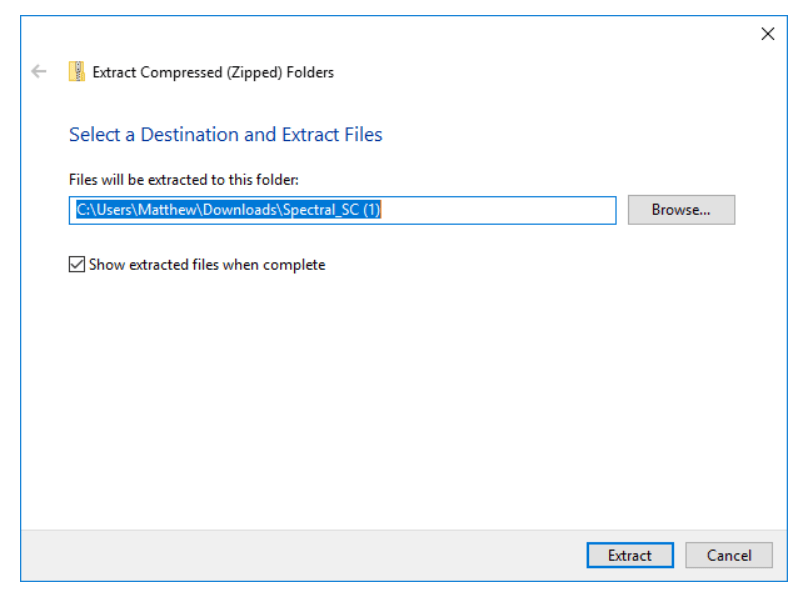Cancel the extraction dialog
The image size is (809, 595).
(x=729, y=555)
